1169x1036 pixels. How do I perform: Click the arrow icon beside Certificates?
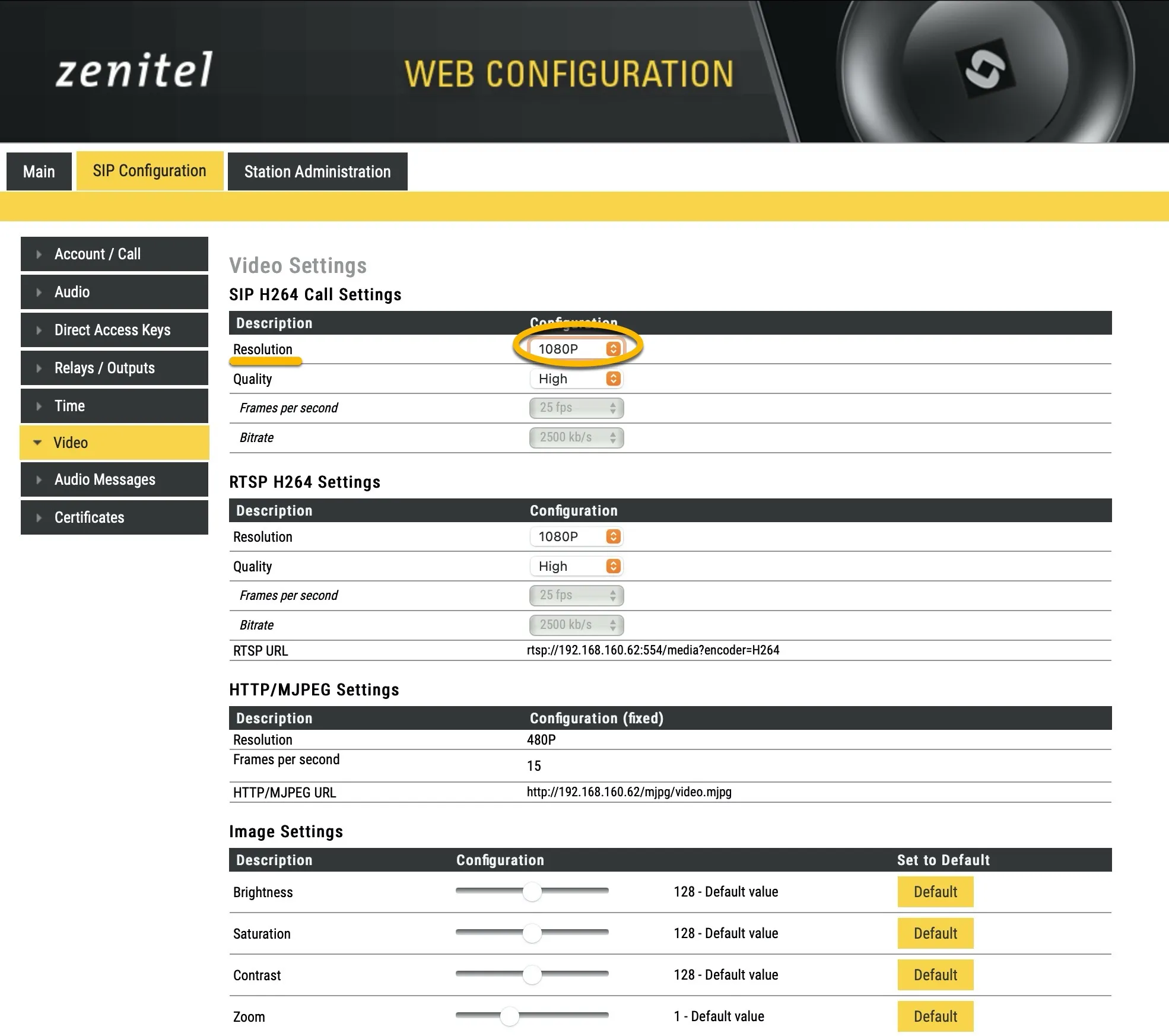tap(39, 517)
